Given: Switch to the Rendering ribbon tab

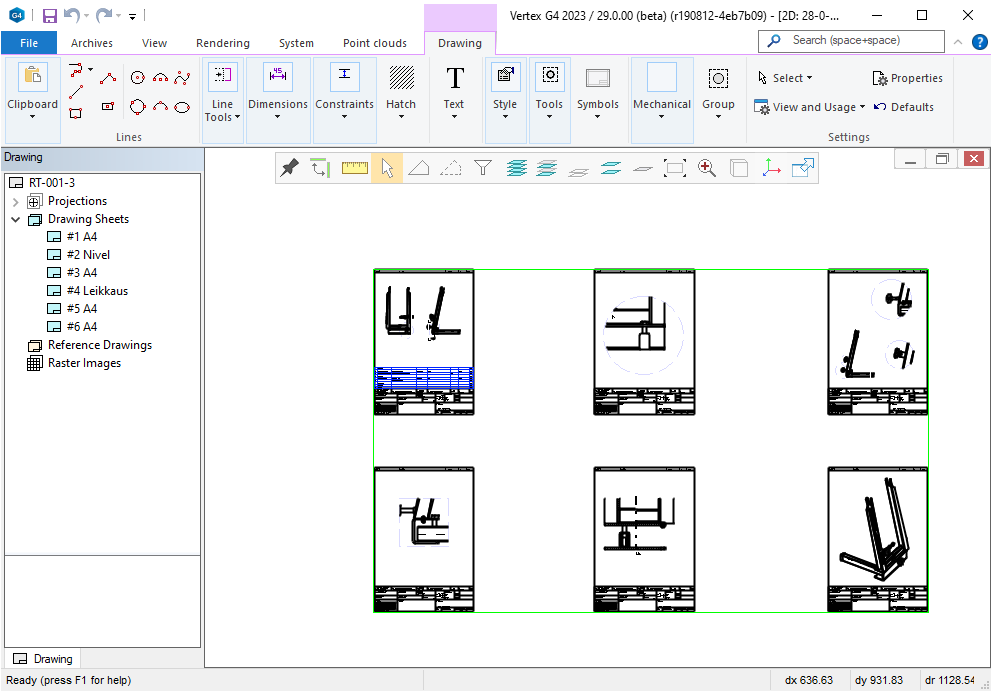Looking at the screenshot, I should click(x=222, y=43).
